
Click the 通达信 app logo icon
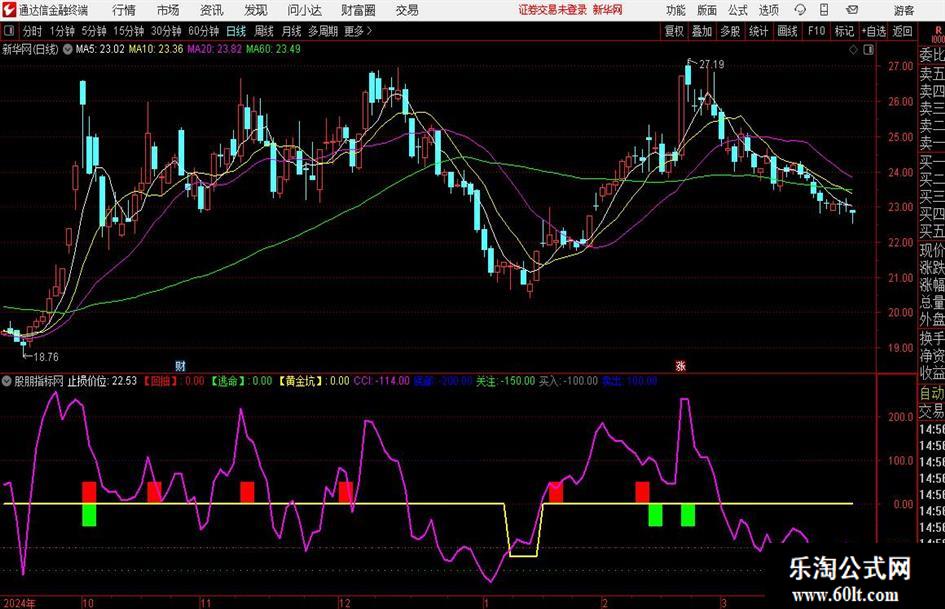9,10
